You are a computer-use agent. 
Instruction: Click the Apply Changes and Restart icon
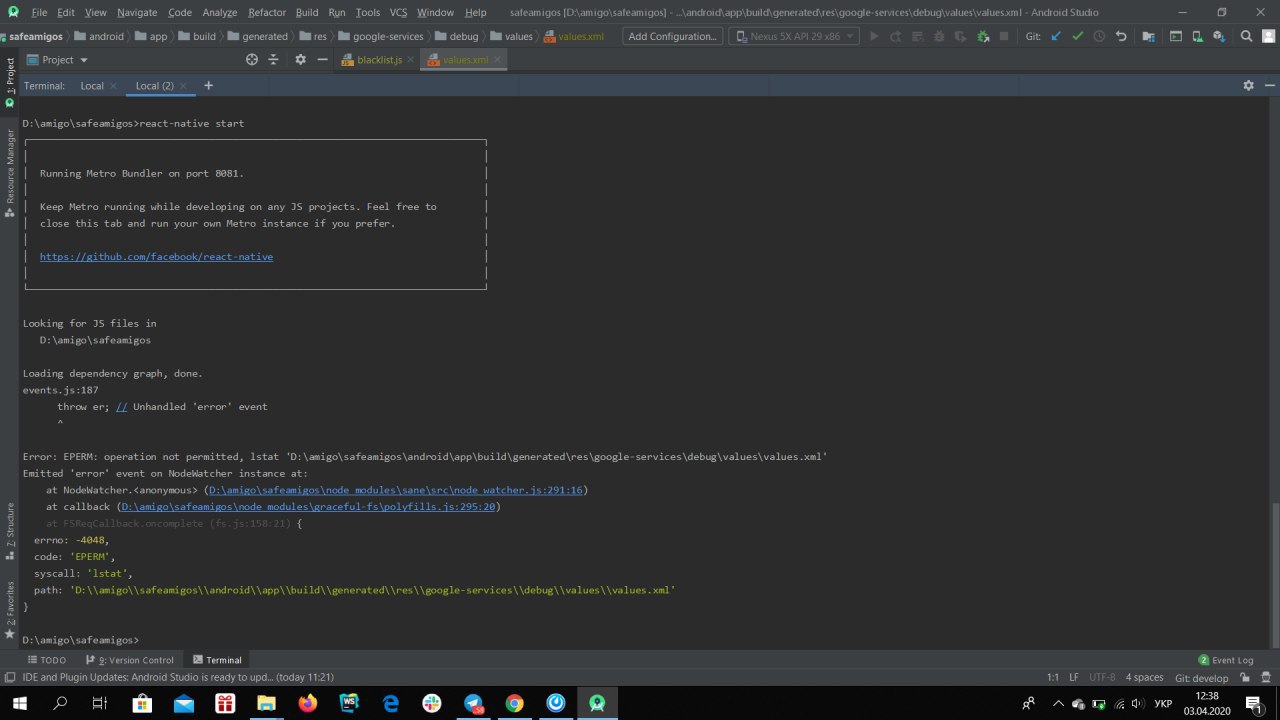(x=896, y=36)
